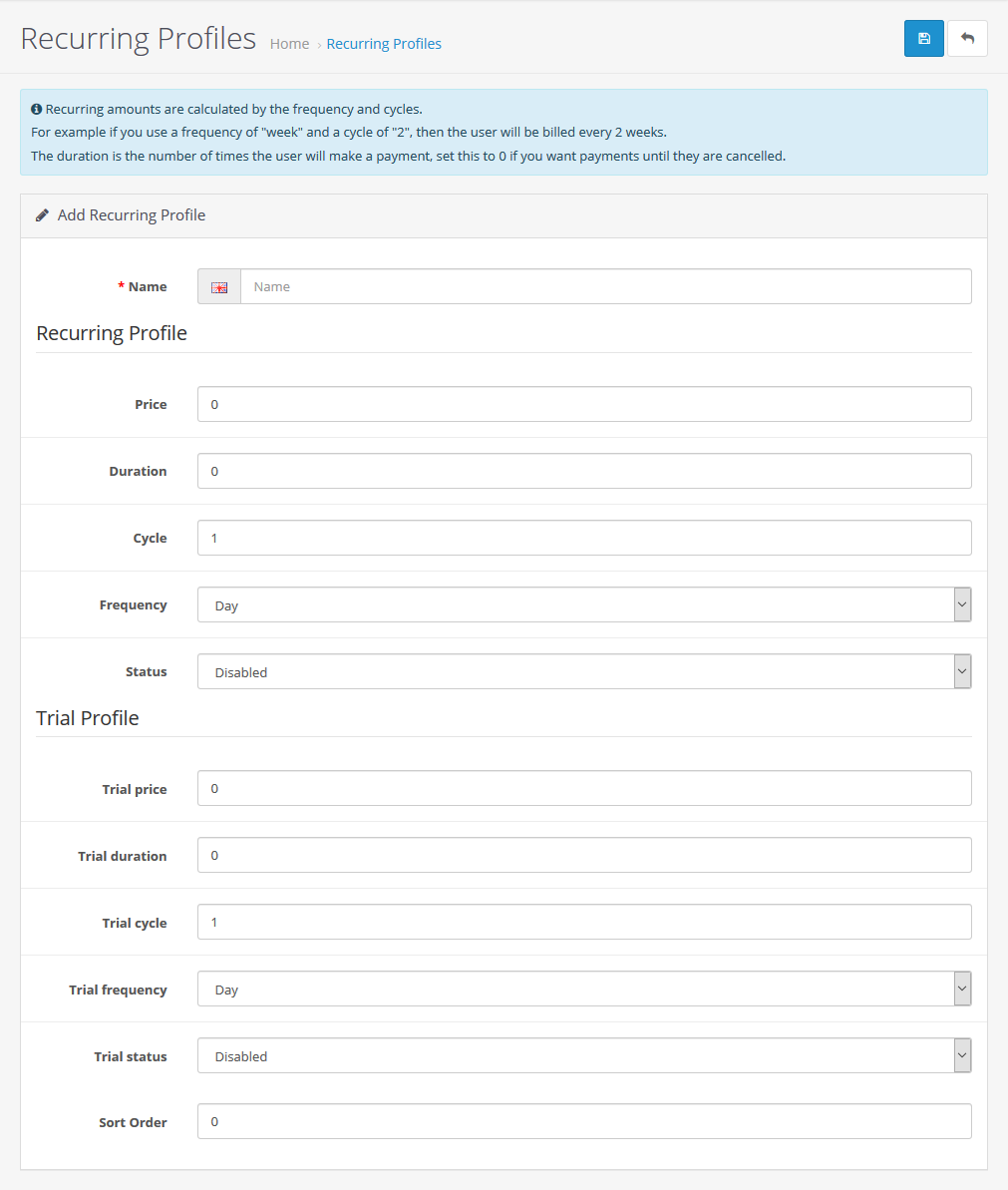Select the Trial price input field

pyautogui.click(x=584, y=788)
